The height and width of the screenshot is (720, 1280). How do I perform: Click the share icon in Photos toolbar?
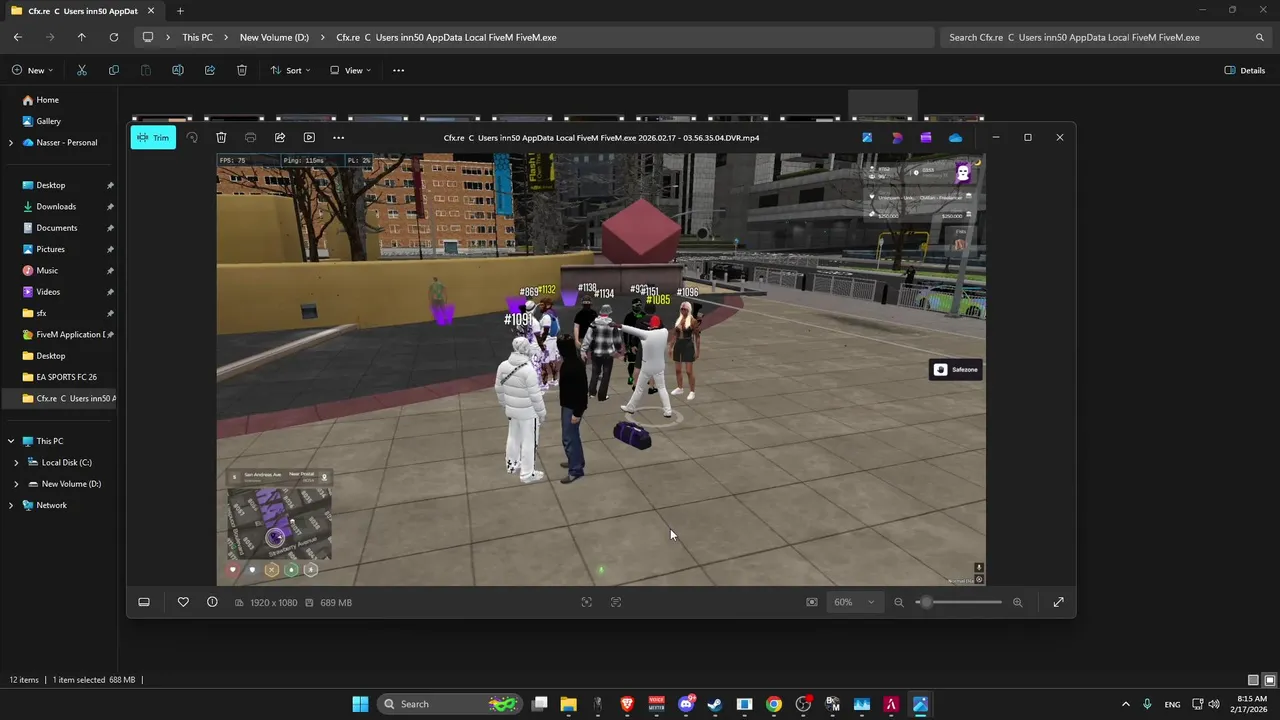[280, 137]
